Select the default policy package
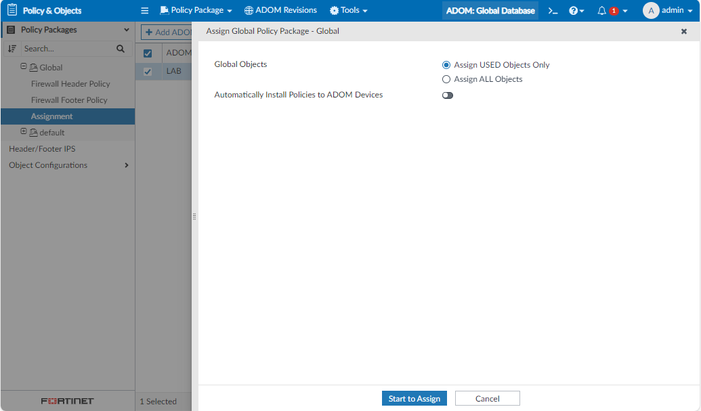Screen dimensions: 701x411 (52, 132)
